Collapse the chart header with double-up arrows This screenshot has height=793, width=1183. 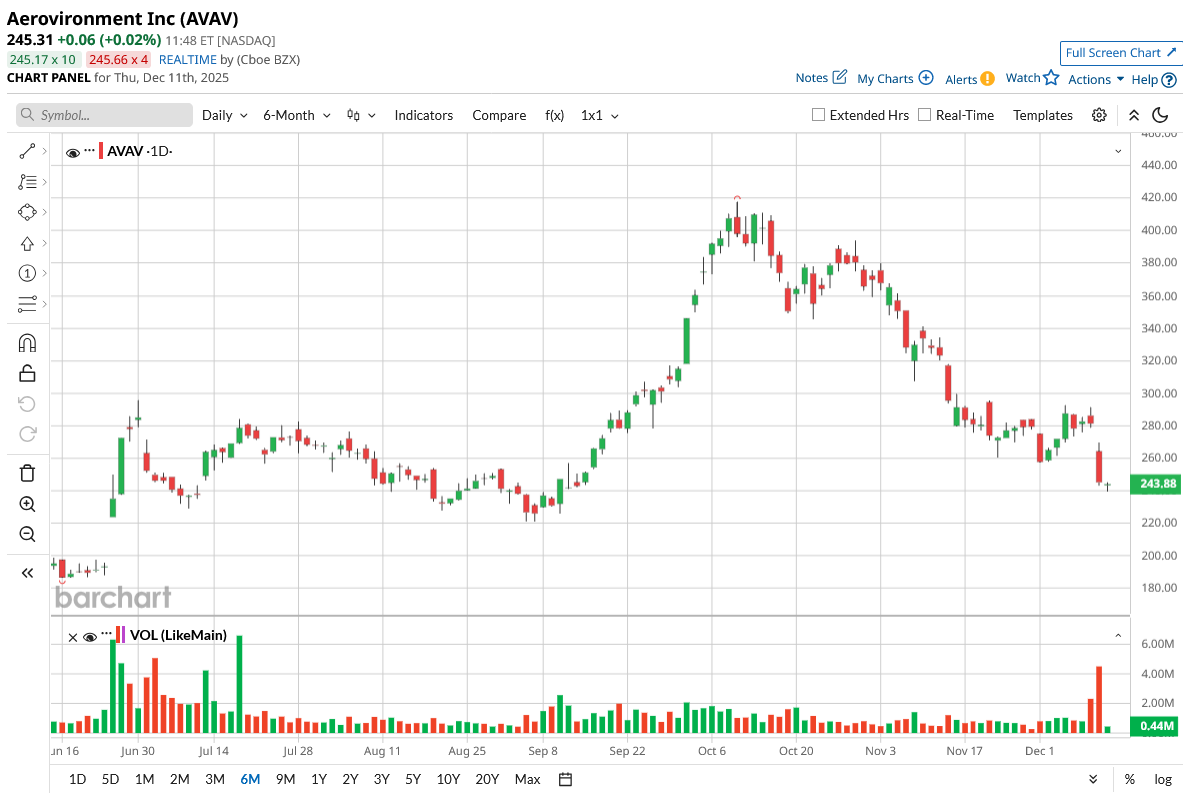[1134, 115]
